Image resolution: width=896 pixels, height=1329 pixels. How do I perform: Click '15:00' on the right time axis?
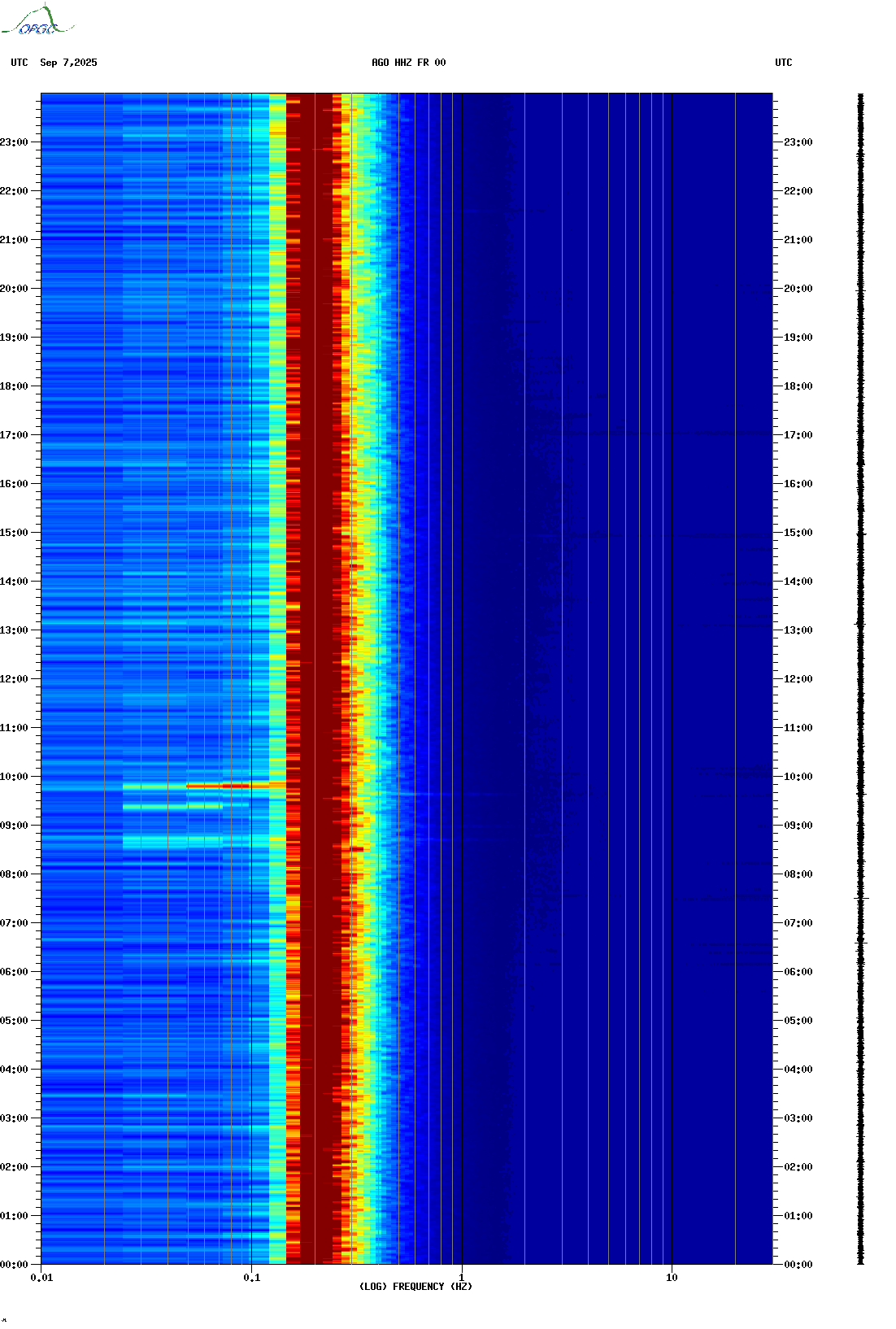(798, 533)
